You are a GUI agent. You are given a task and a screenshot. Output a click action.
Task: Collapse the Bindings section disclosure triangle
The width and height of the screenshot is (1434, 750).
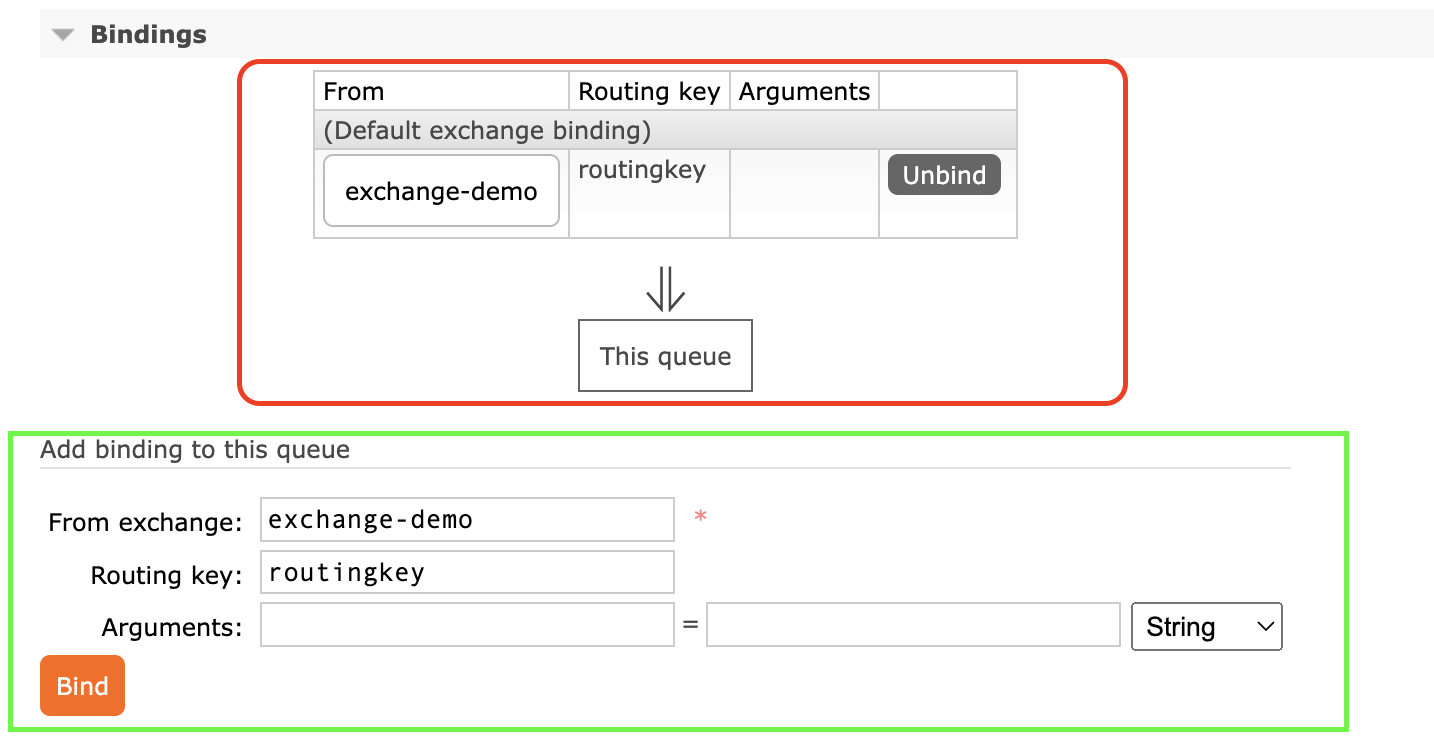[x=62, y=33]
